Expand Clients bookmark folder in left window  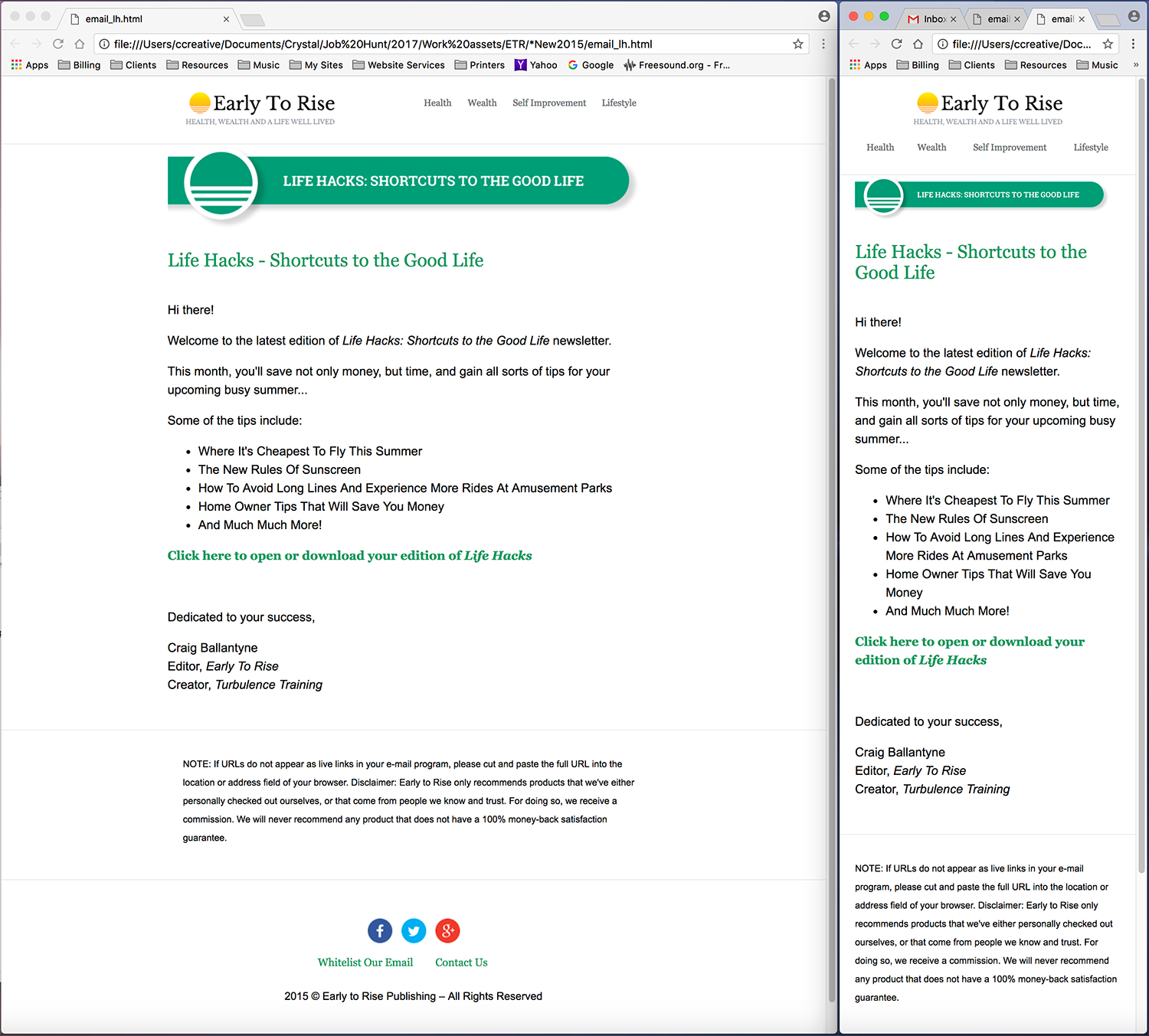(133, 65)
